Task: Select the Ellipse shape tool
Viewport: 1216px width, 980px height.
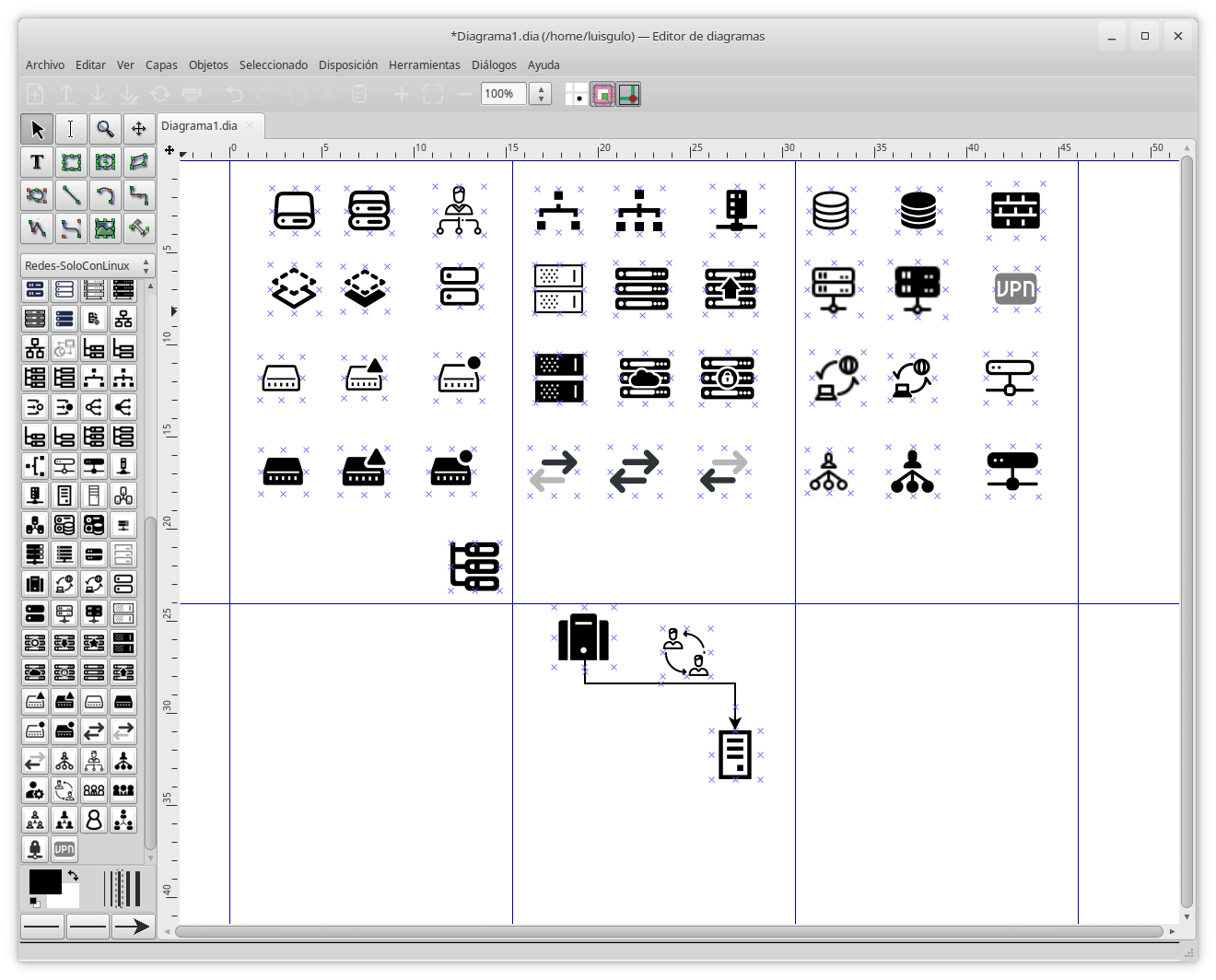Action: [105, 162]
